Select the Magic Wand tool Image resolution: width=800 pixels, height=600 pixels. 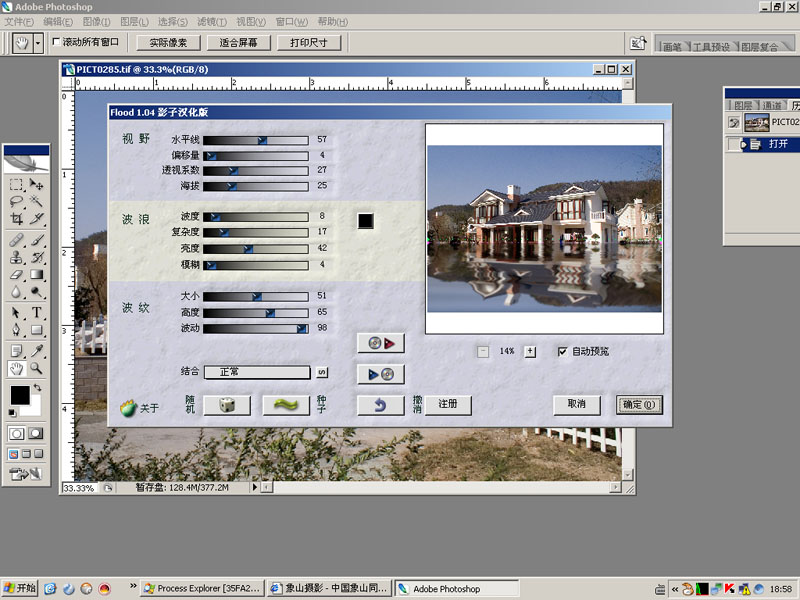(x=36, y=202)
